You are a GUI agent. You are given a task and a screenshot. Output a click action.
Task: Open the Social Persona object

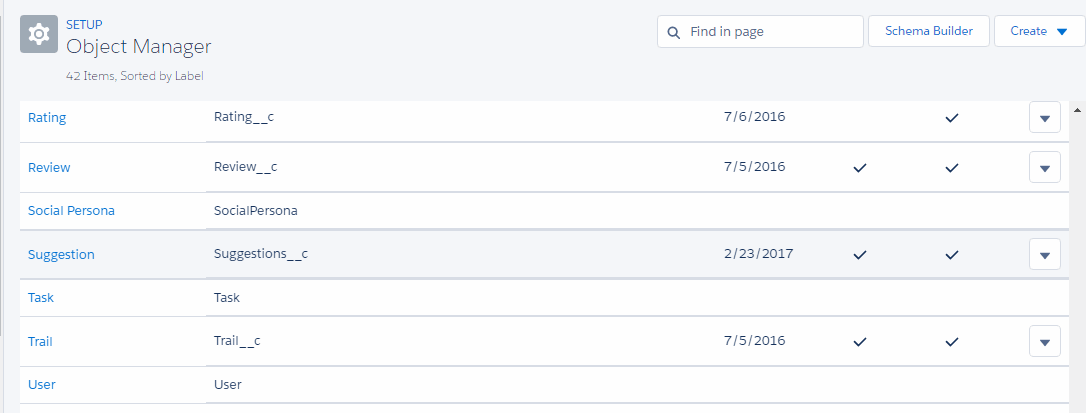pos(71,211)
